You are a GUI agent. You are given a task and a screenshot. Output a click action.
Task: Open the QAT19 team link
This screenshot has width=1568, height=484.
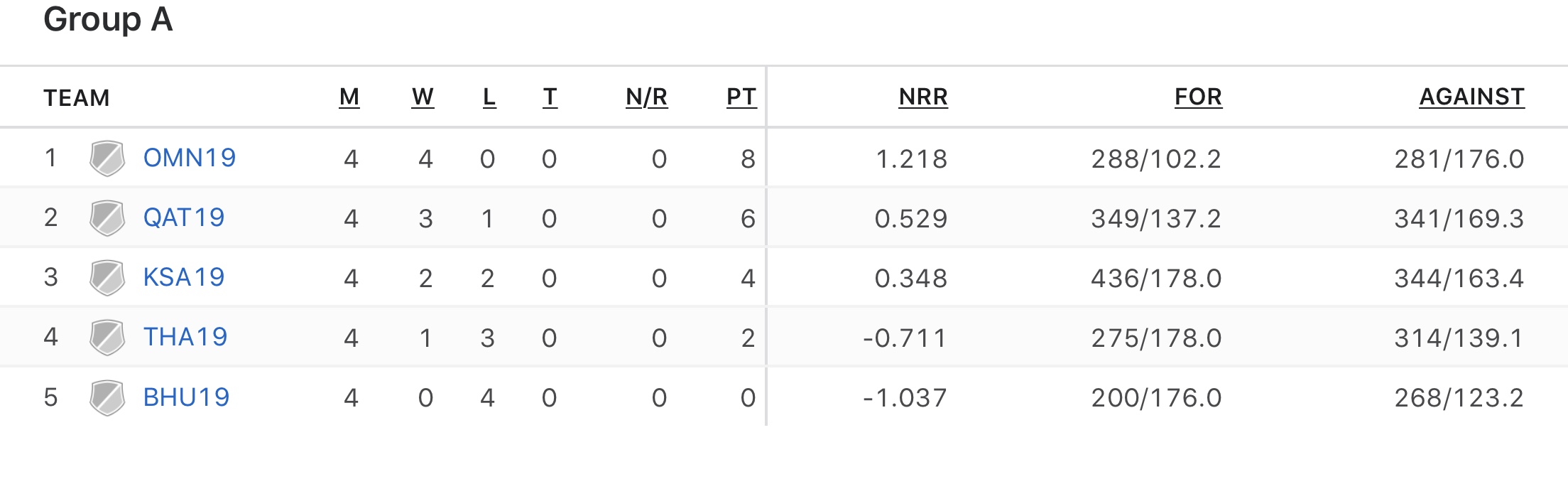pos(184,217)
